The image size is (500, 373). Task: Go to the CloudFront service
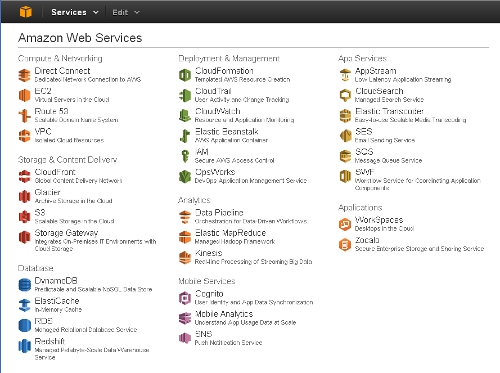(x=55, y=172)
